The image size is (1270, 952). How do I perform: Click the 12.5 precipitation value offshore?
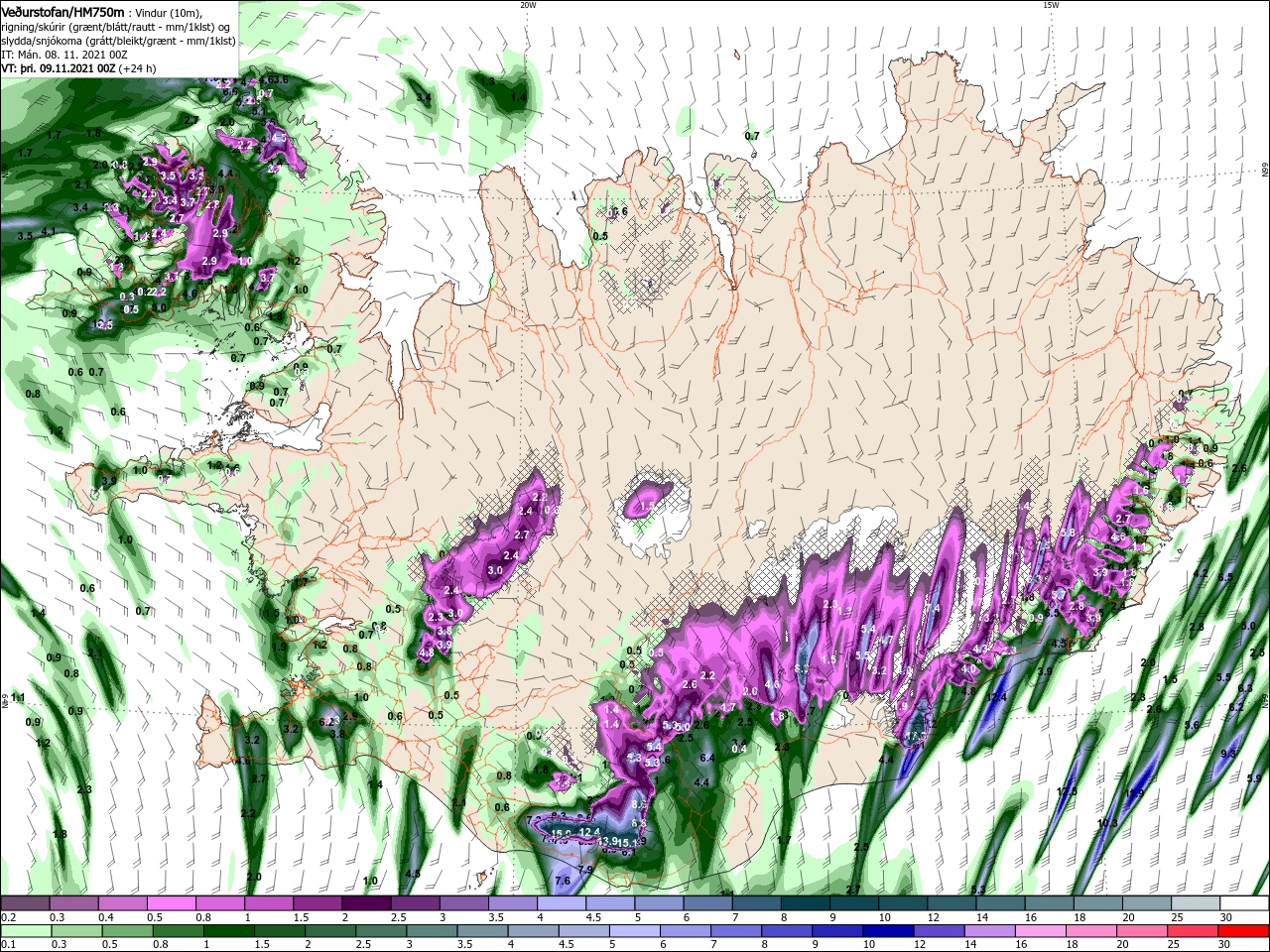click(1068, 791)
